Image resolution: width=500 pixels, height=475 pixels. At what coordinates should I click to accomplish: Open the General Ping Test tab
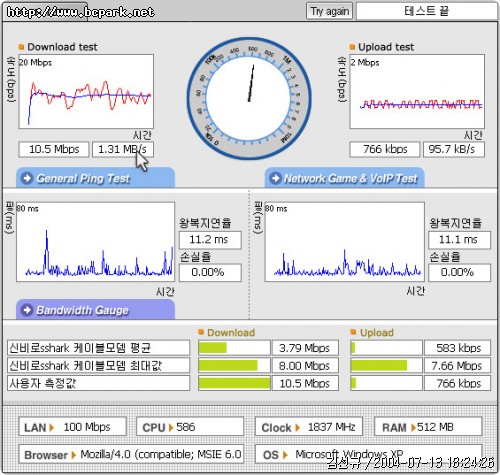coord(95,178)
